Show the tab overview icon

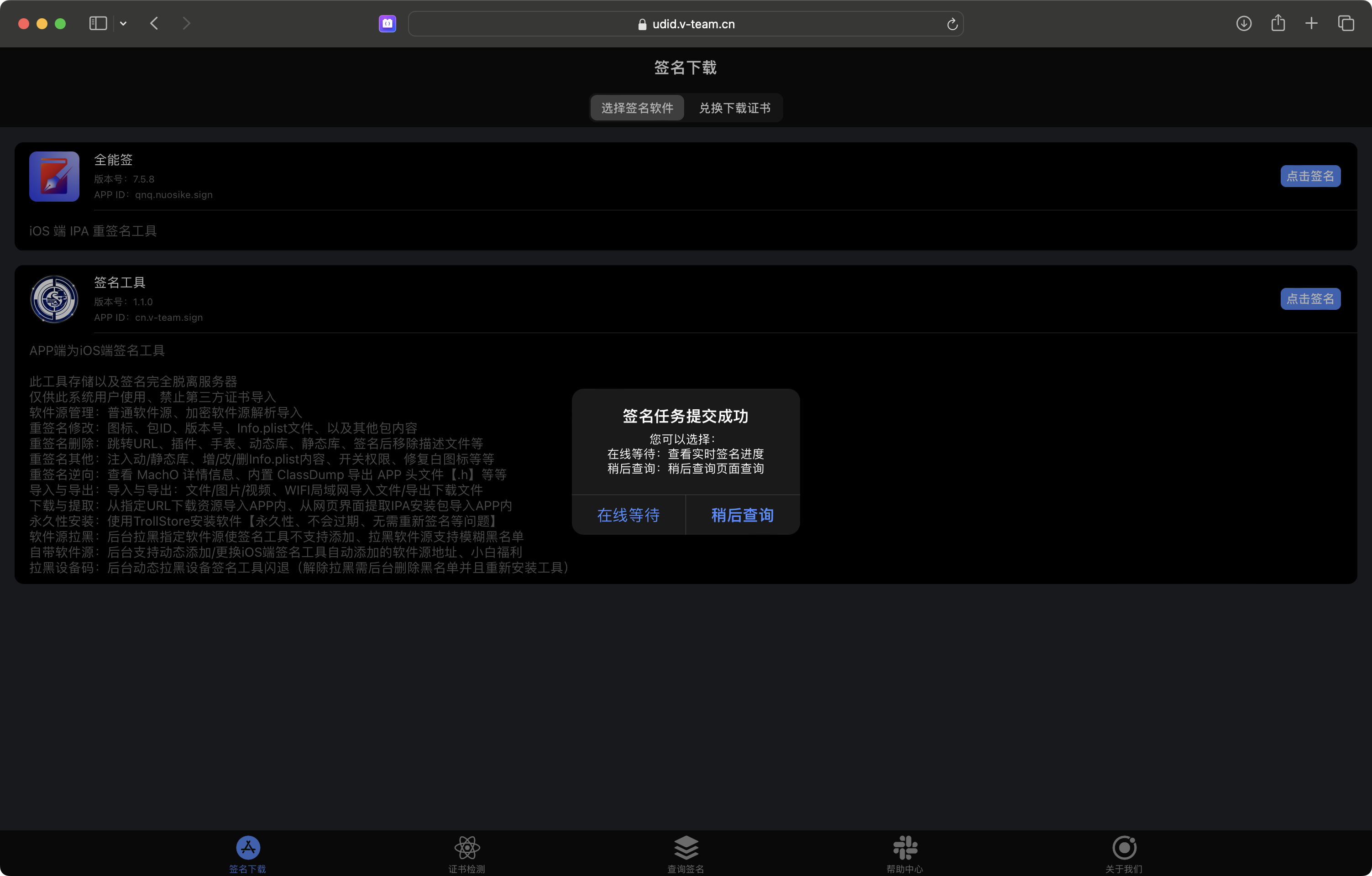1346,23
